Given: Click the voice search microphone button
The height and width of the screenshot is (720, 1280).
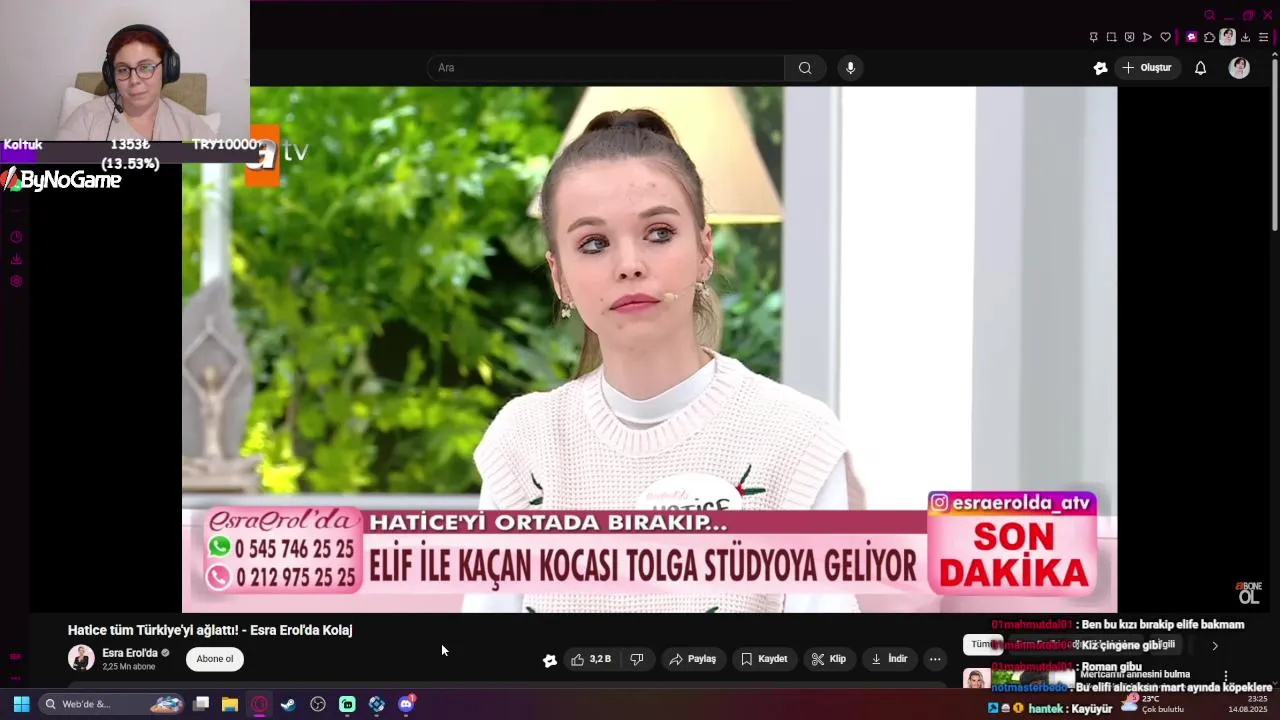Looking at the screenshot, I should point(850,68).
